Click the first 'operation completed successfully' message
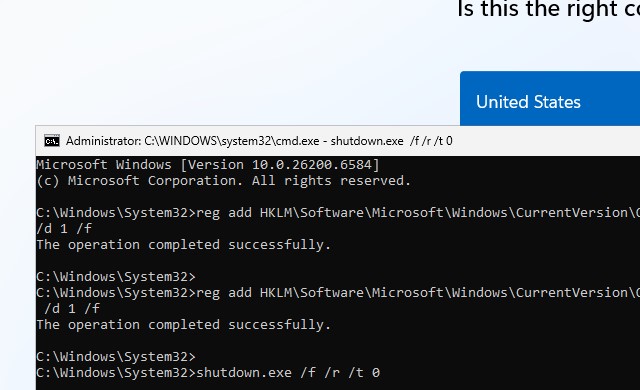Screen dimensions: 640x390 click(183, 245)
